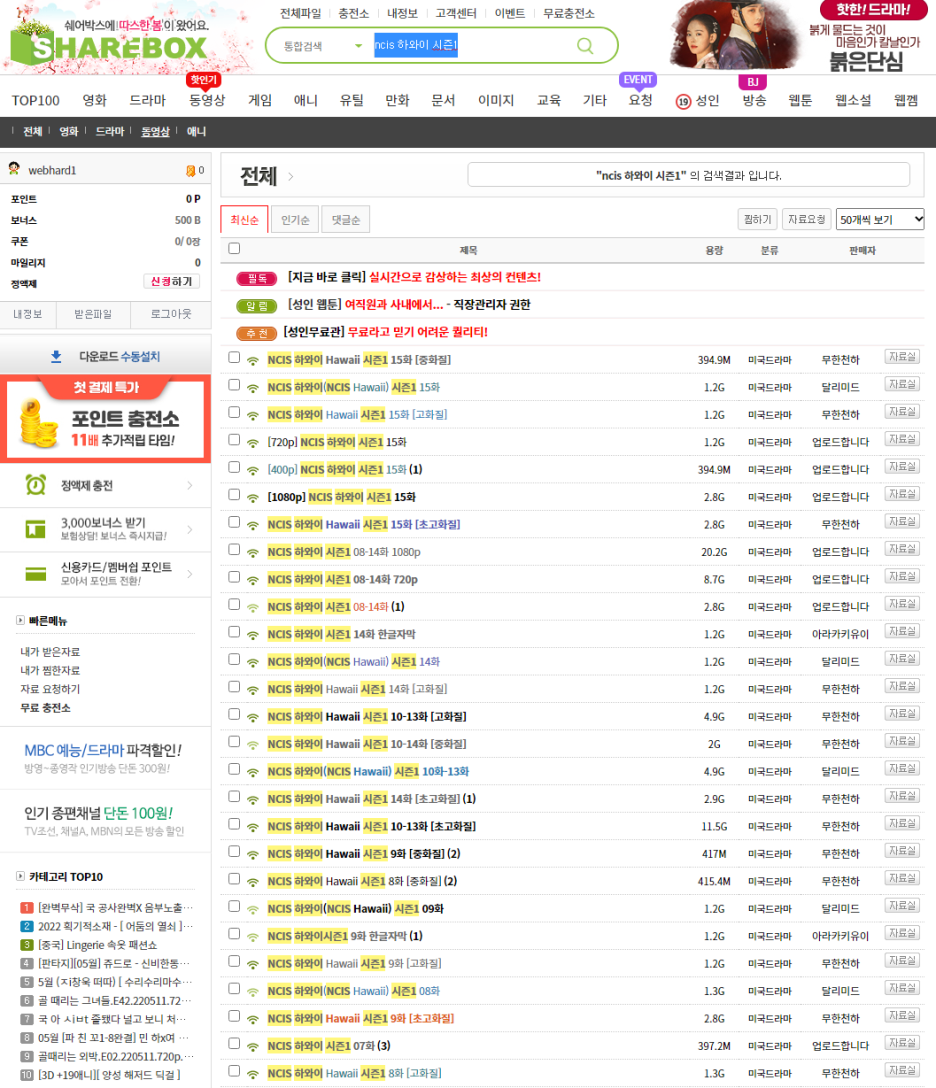Click the gold coin first payment banner
Image resolution: width=936 pixels, height=1088 pixels.
(105, 418)
